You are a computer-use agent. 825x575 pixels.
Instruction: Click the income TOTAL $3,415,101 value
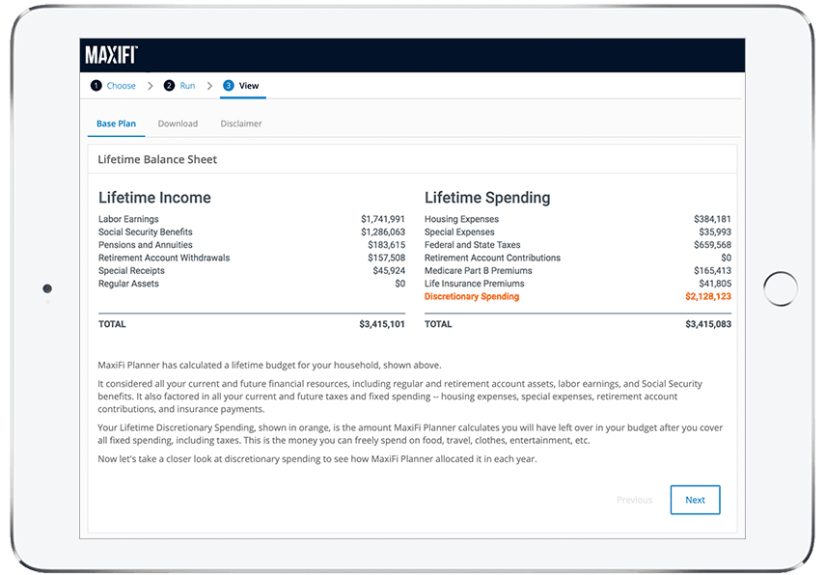click(x=382, y=324)
